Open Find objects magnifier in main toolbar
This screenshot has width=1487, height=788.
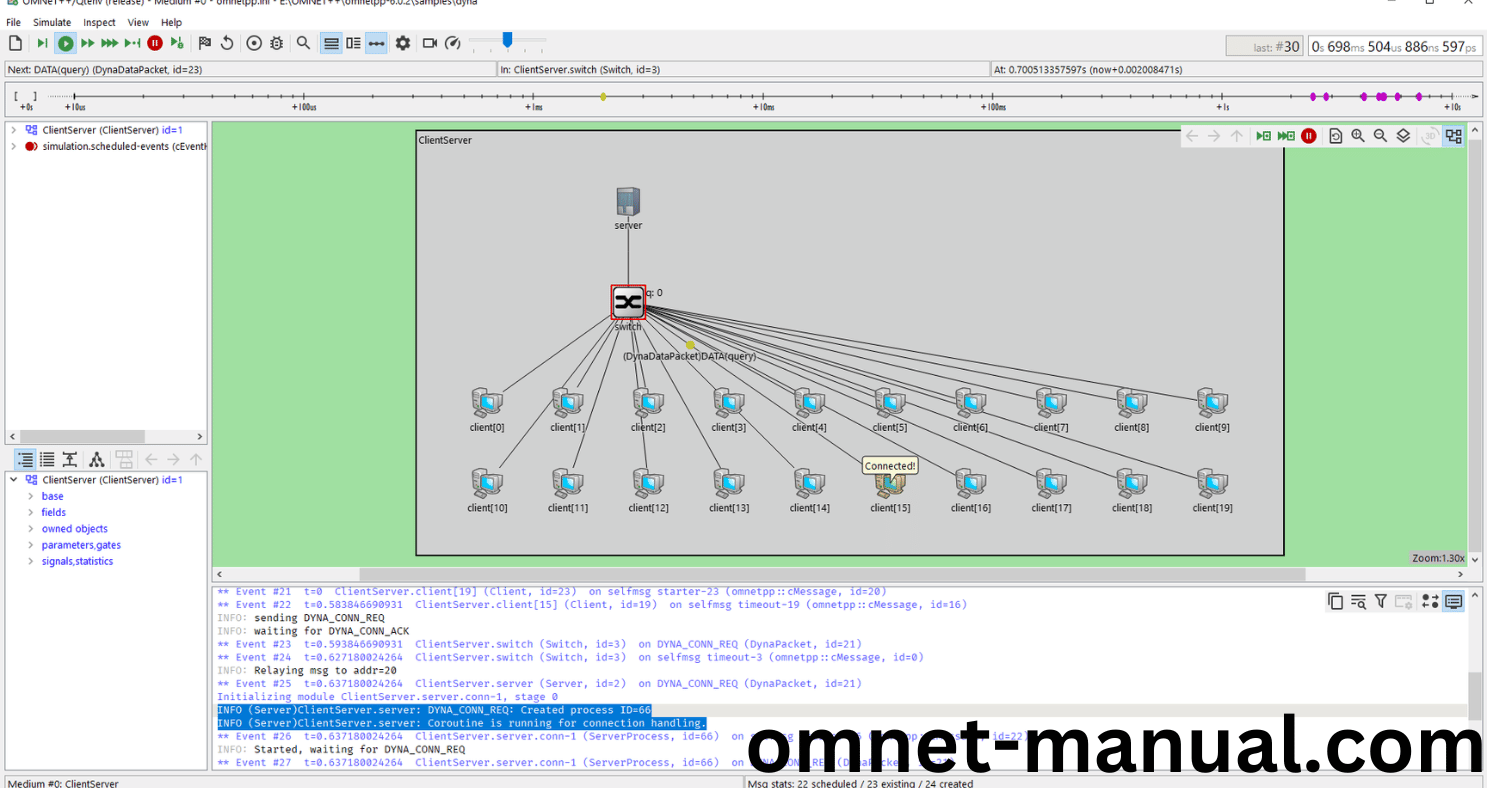coord(303,43)
